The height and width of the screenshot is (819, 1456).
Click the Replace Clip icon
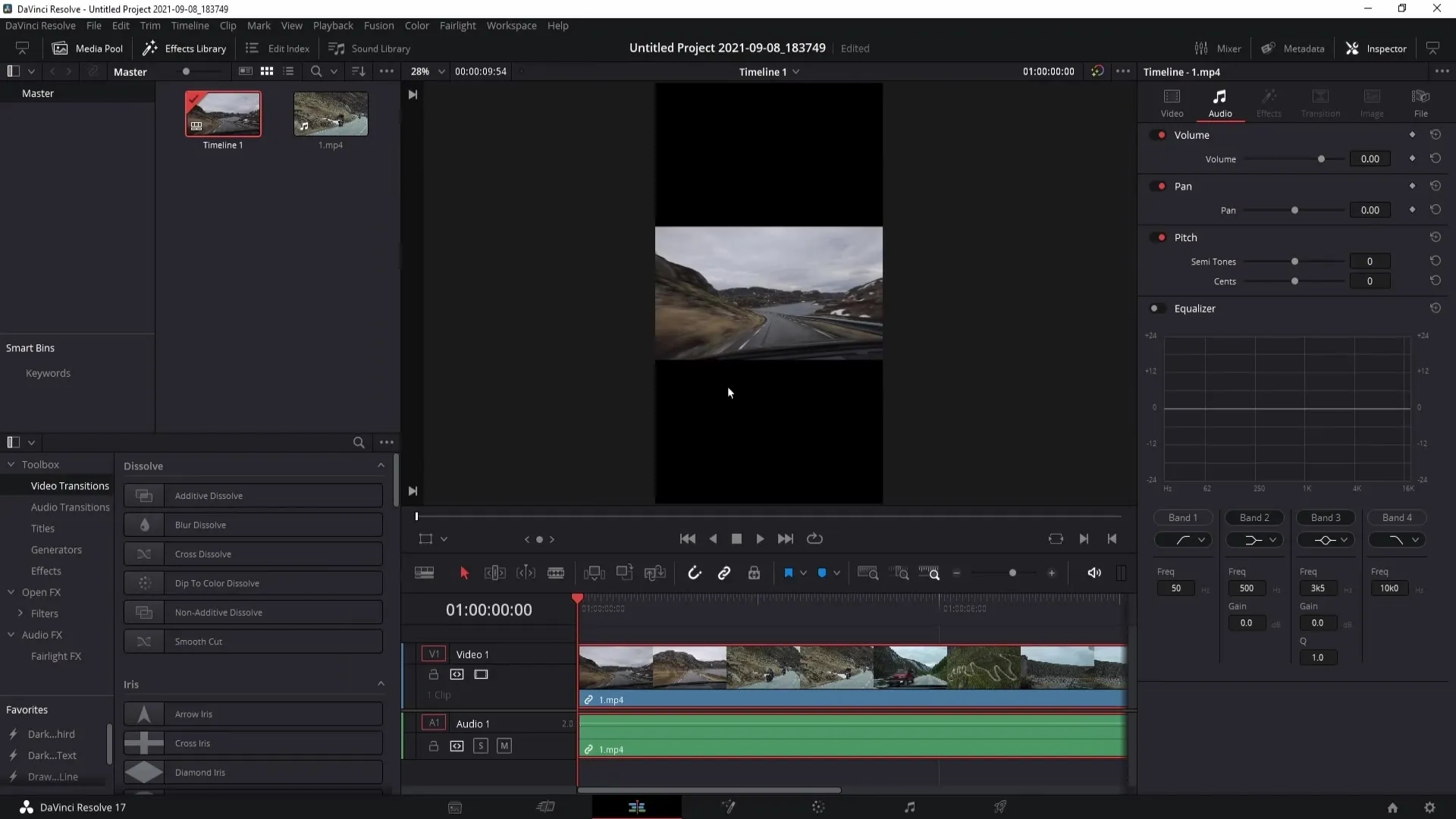(655, 573)
